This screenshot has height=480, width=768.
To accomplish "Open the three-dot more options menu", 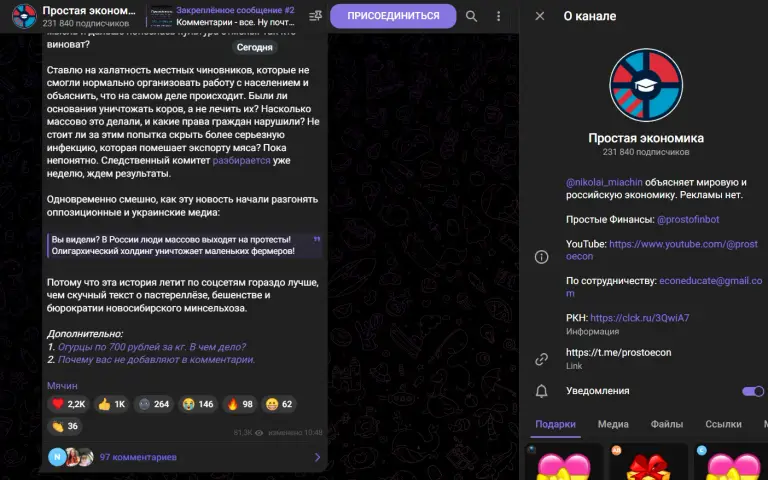I will 499,16.
